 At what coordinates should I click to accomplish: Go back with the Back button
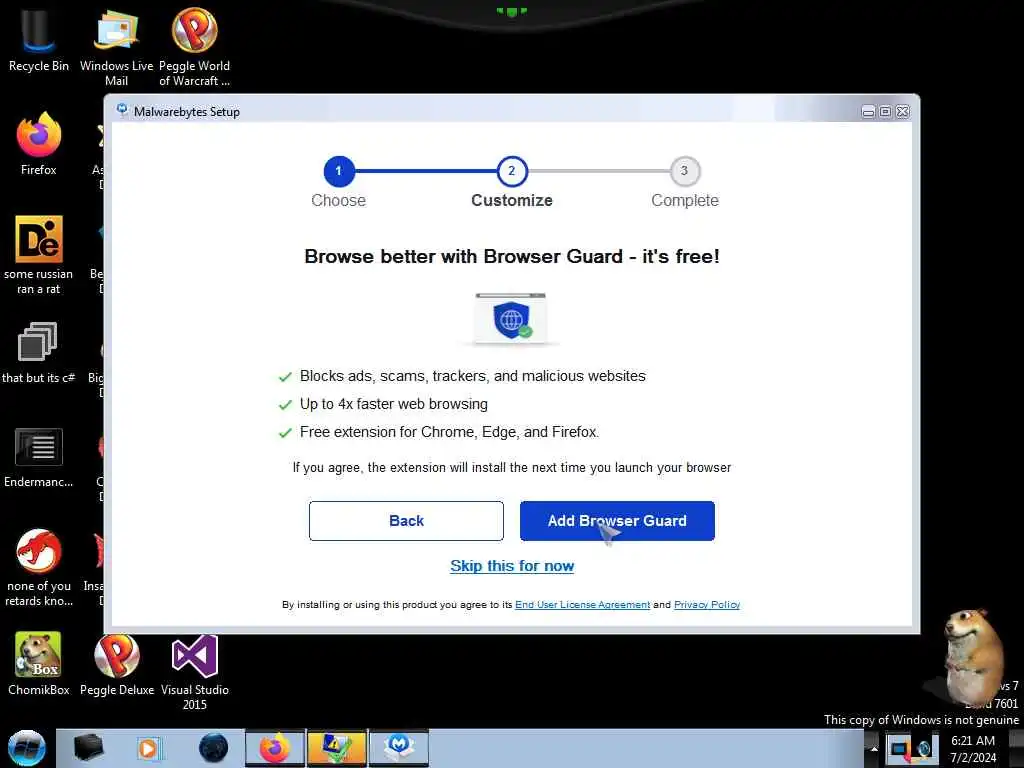tap(406, 520)
